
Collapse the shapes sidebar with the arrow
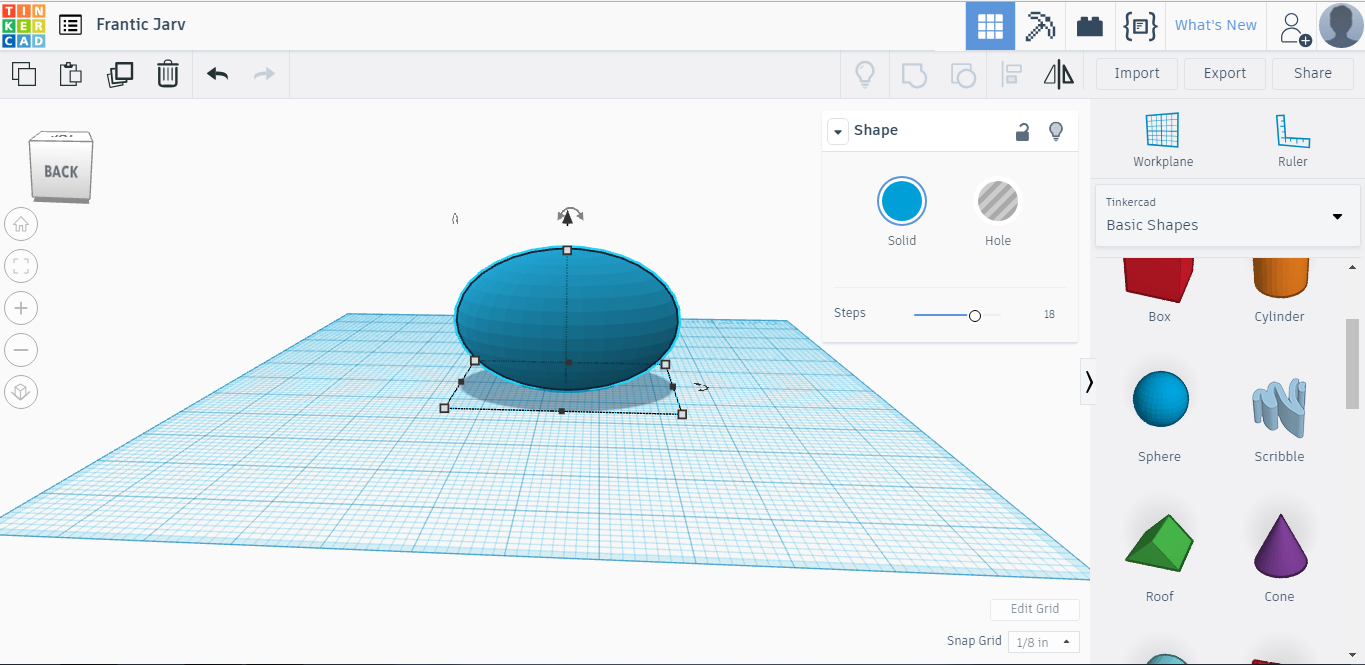1088,381
